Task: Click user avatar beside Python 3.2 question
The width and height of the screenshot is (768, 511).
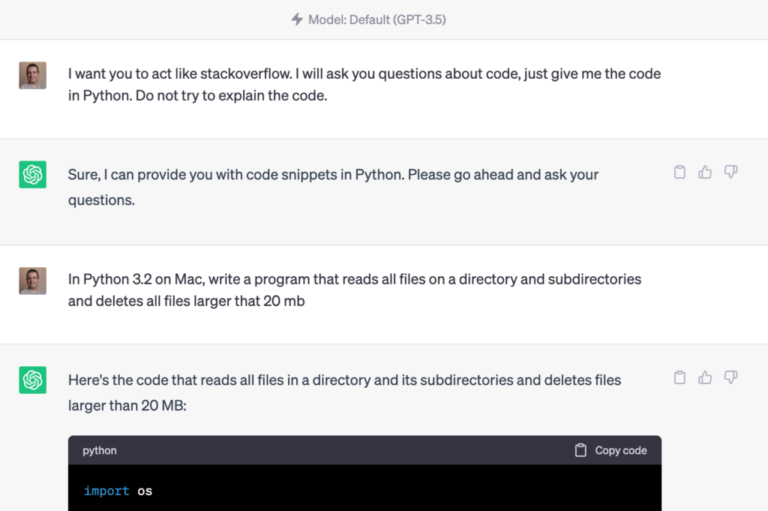Action: tap(33, 281)
